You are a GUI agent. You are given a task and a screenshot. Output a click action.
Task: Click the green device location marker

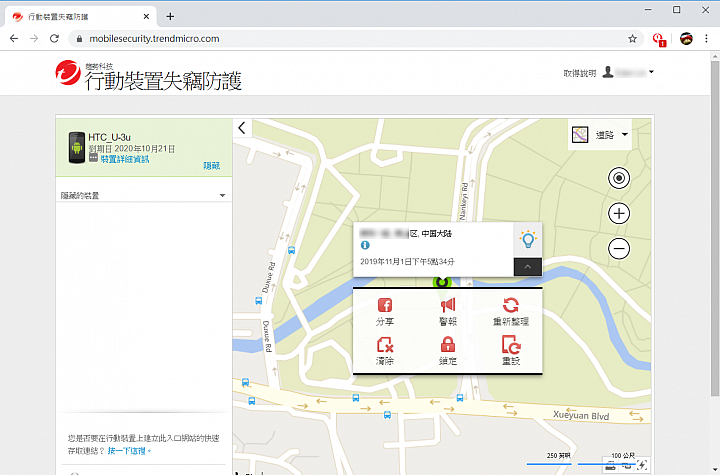coord(442,282)
